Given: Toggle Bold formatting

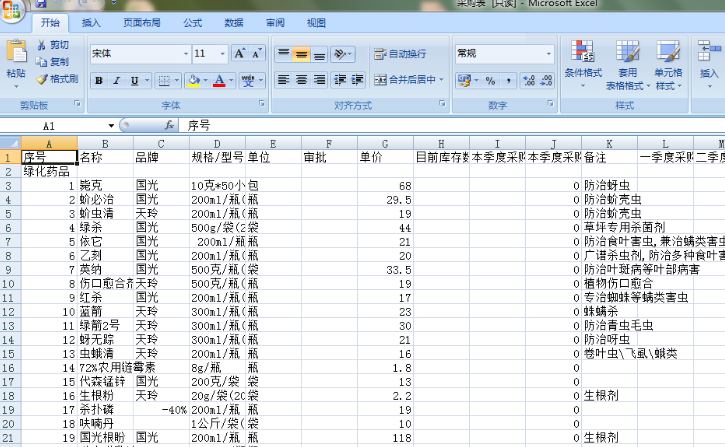Looking at the screenshot, I should tap(98, 80).
